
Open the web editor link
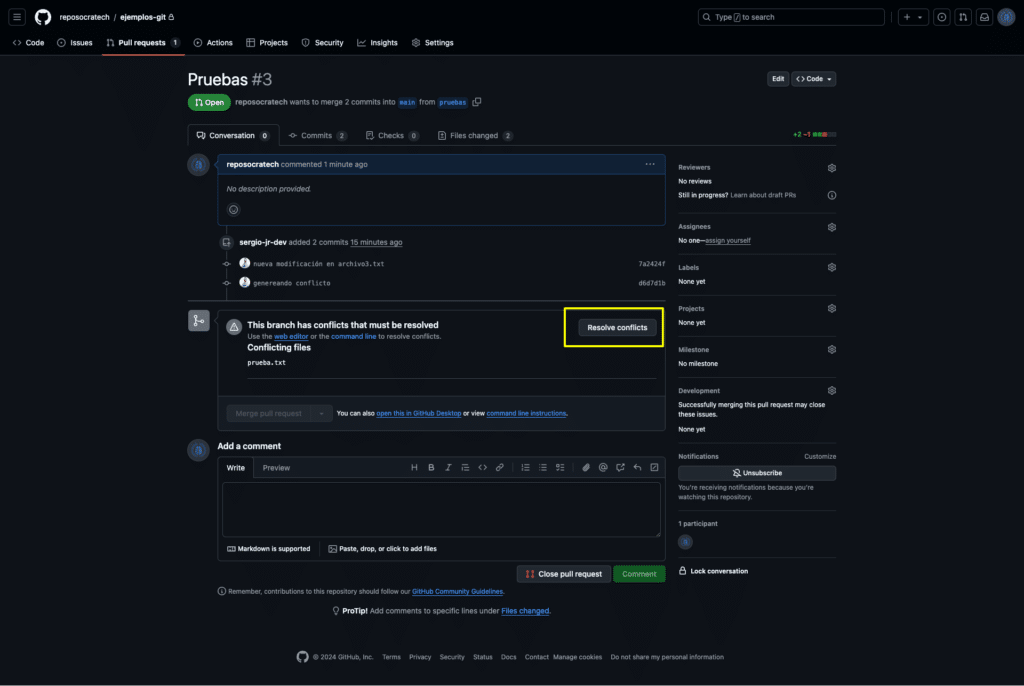291,336
